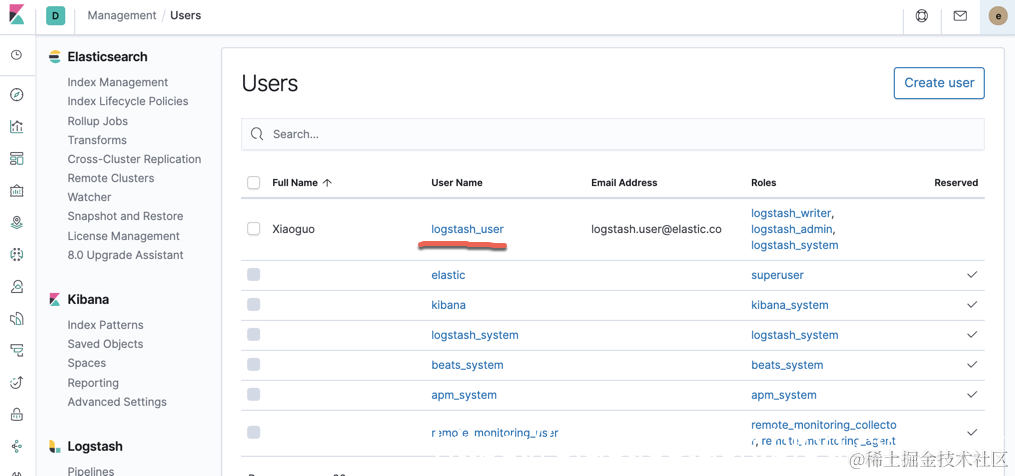Open Remote Clusters page
1015x476 pixels.
111,178
